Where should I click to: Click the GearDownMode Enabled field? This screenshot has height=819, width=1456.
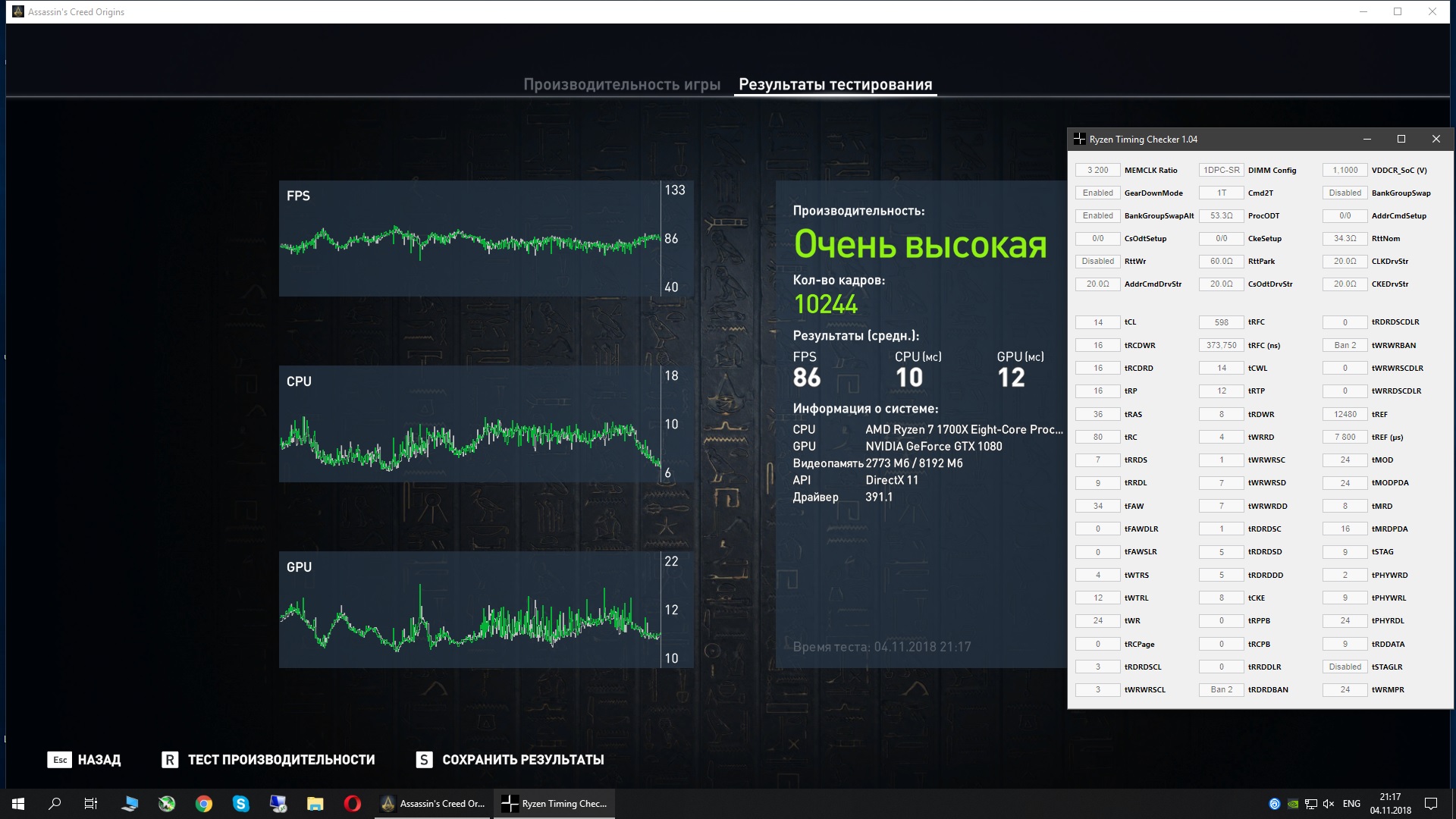(x=1097, y=193)
